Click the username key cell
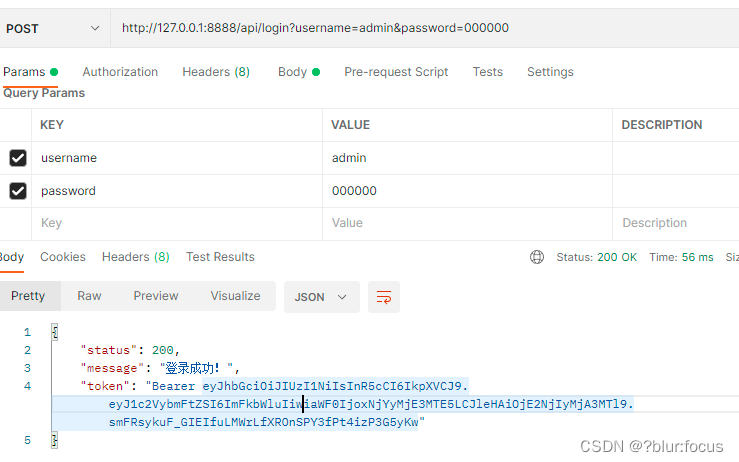This screenshot has height=462, width=739. click(177, 158)
